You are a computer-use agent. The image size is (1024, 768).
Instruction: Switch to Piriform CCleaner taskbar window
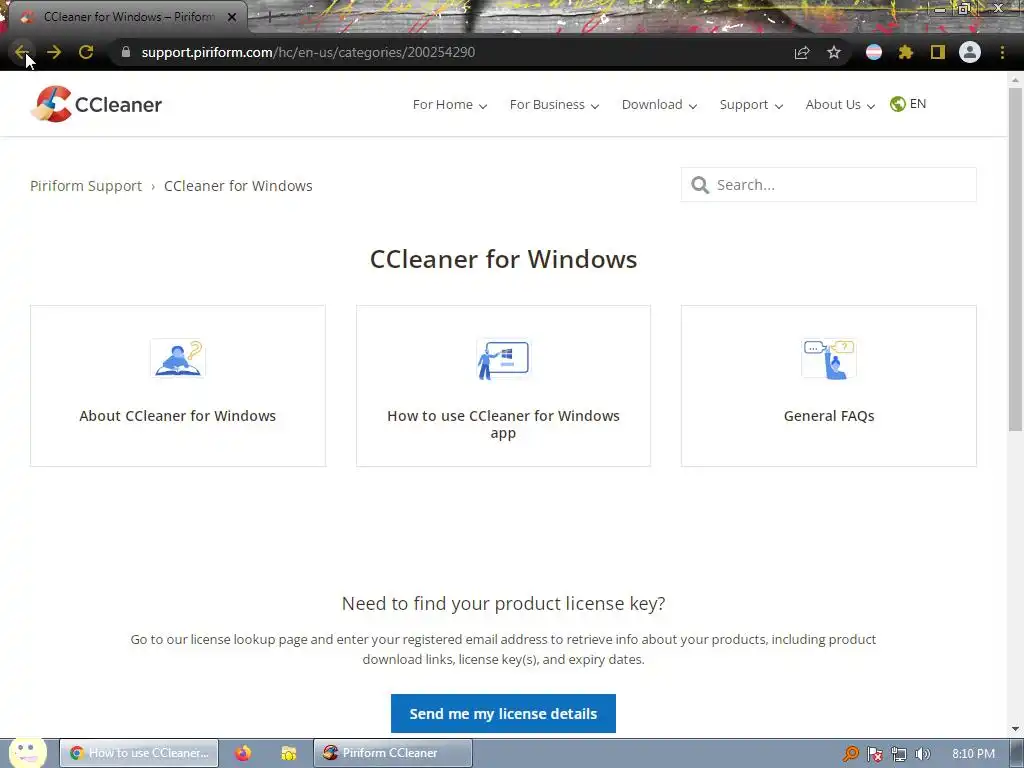[x=392, y=753]
